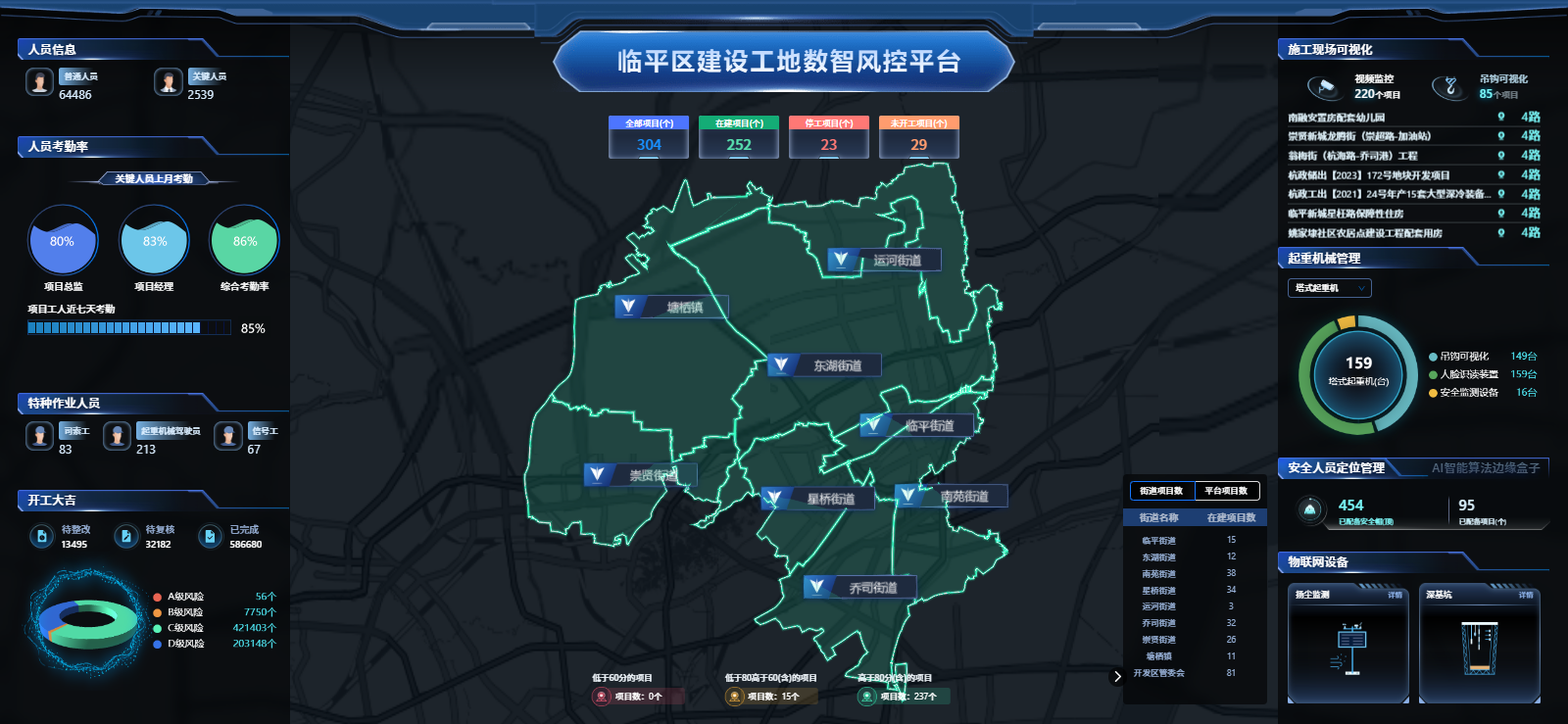Switch to 平台项目数 tab

(x=1226, y=491)
